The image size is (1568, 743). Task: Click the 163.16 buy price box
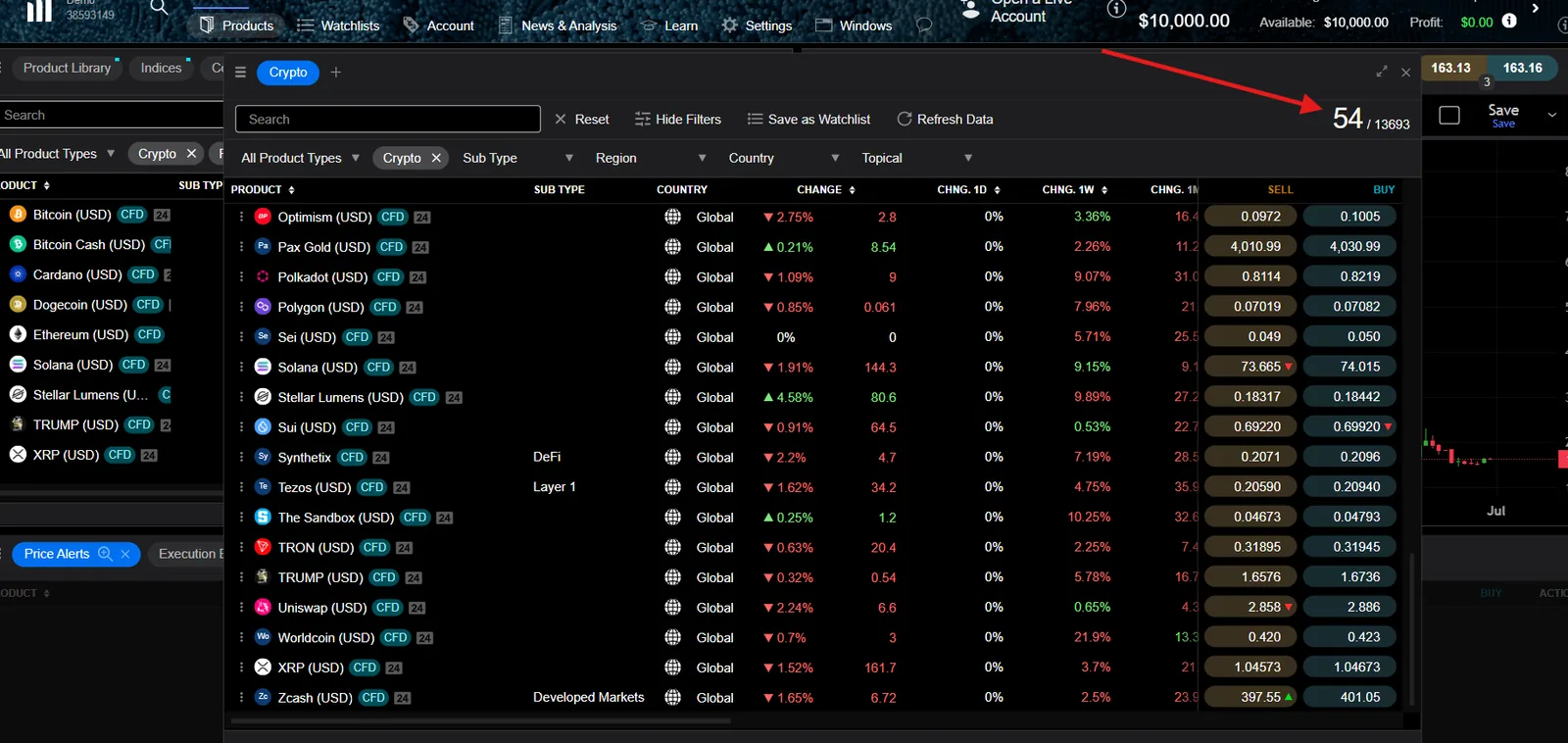tap(1522, 69)
